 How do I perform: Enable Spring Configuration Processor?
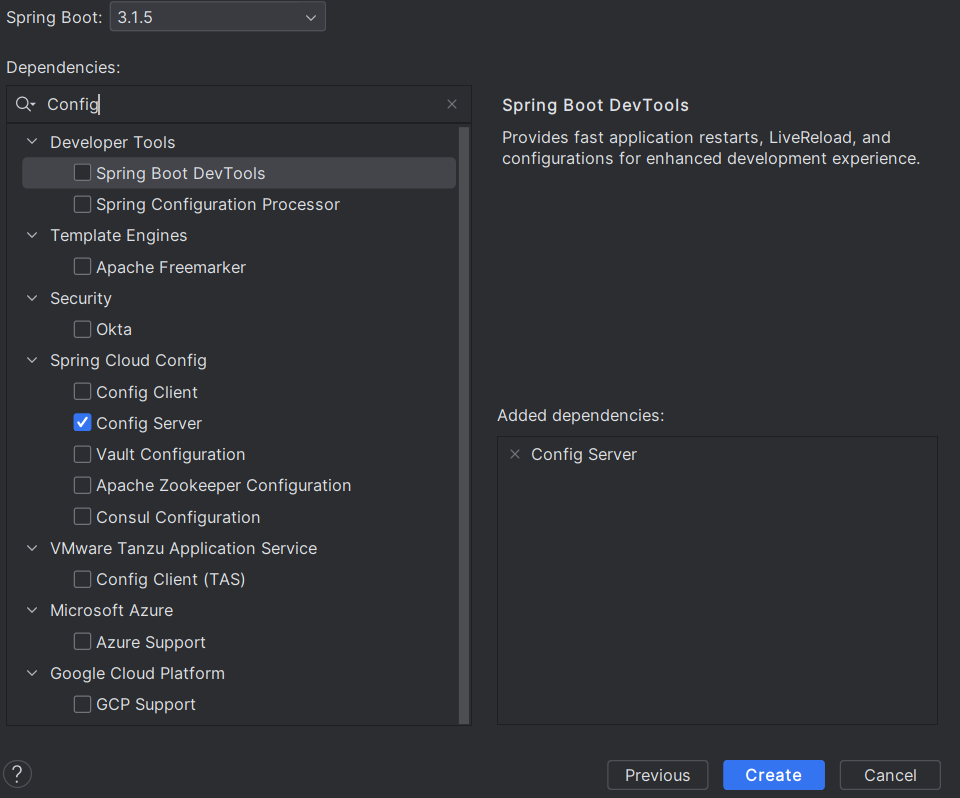click(82, 204)
